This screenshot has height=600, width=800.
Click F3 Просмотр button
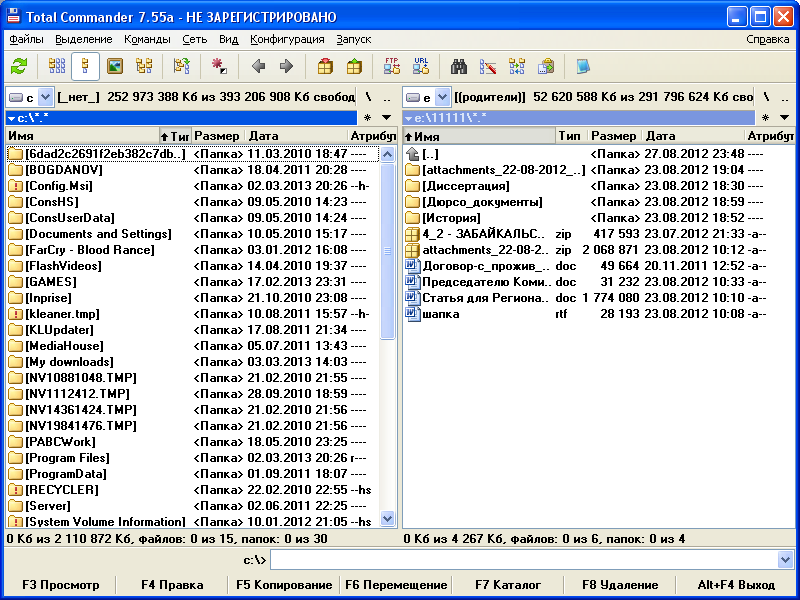tap(61, 585)
